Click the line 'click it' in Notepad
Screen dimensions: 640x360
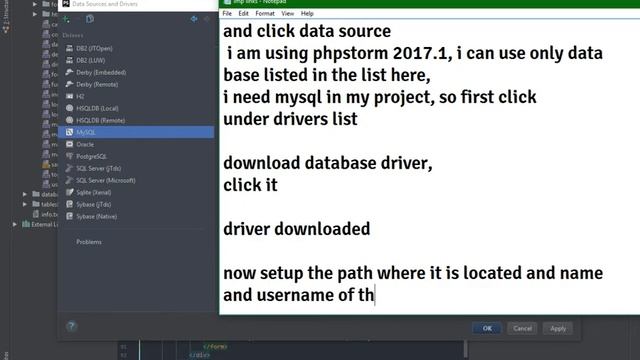tap(250, 185)
